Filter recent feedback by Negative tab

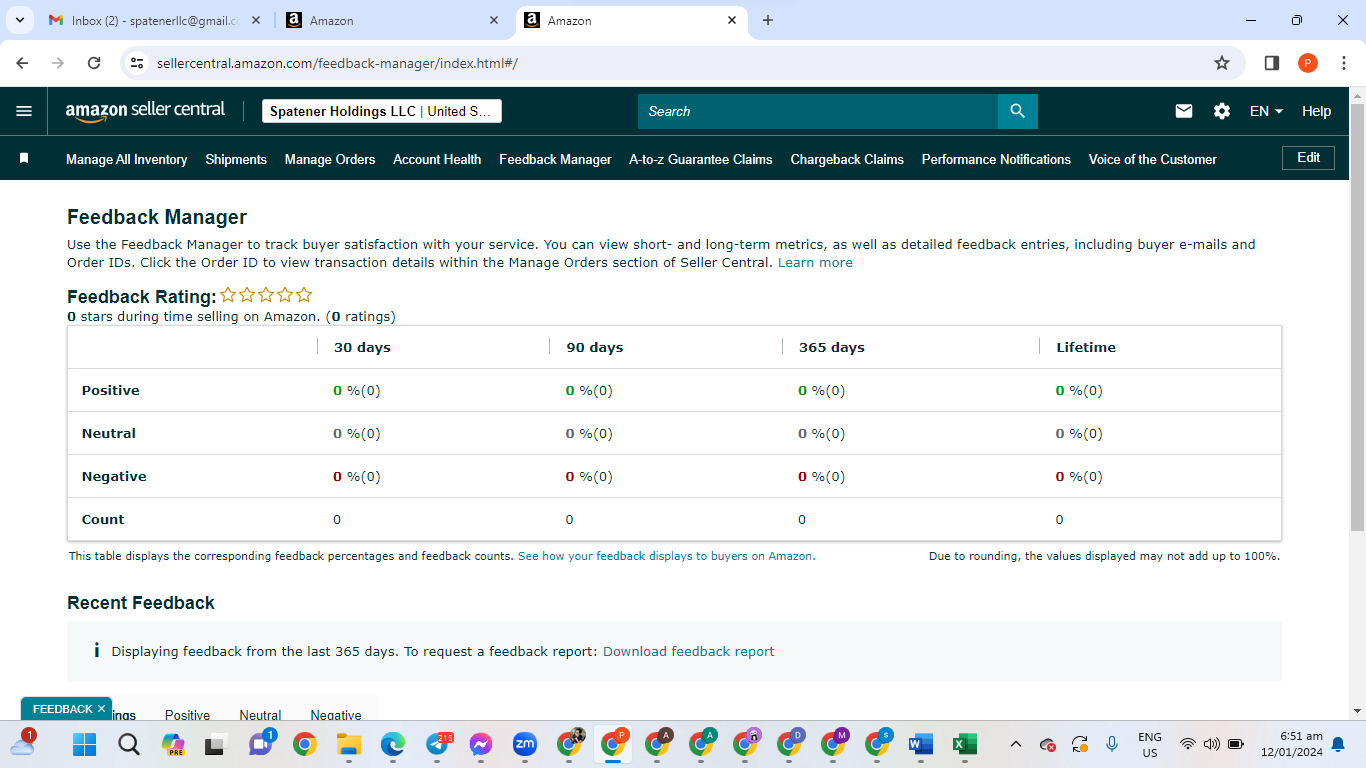point(336,715)
